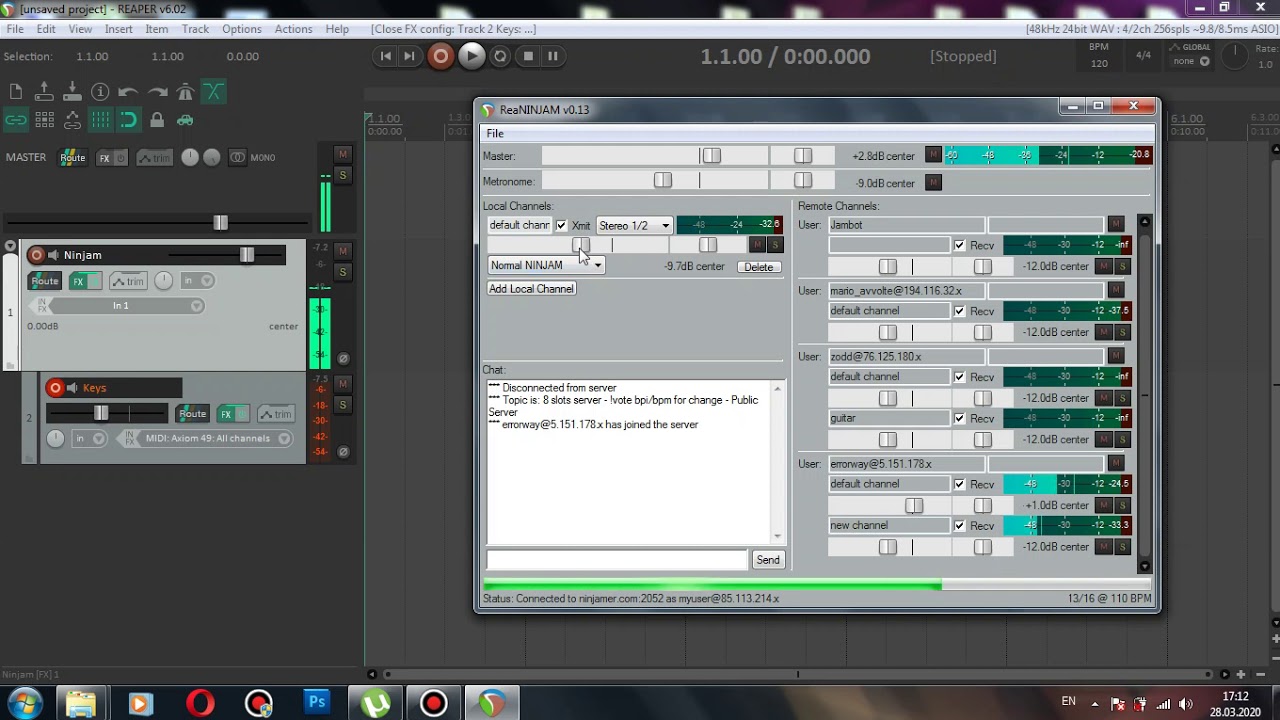Mute the Ninjam track
The width and height of the screenshot is (1280, 720).
pos(343,251)
